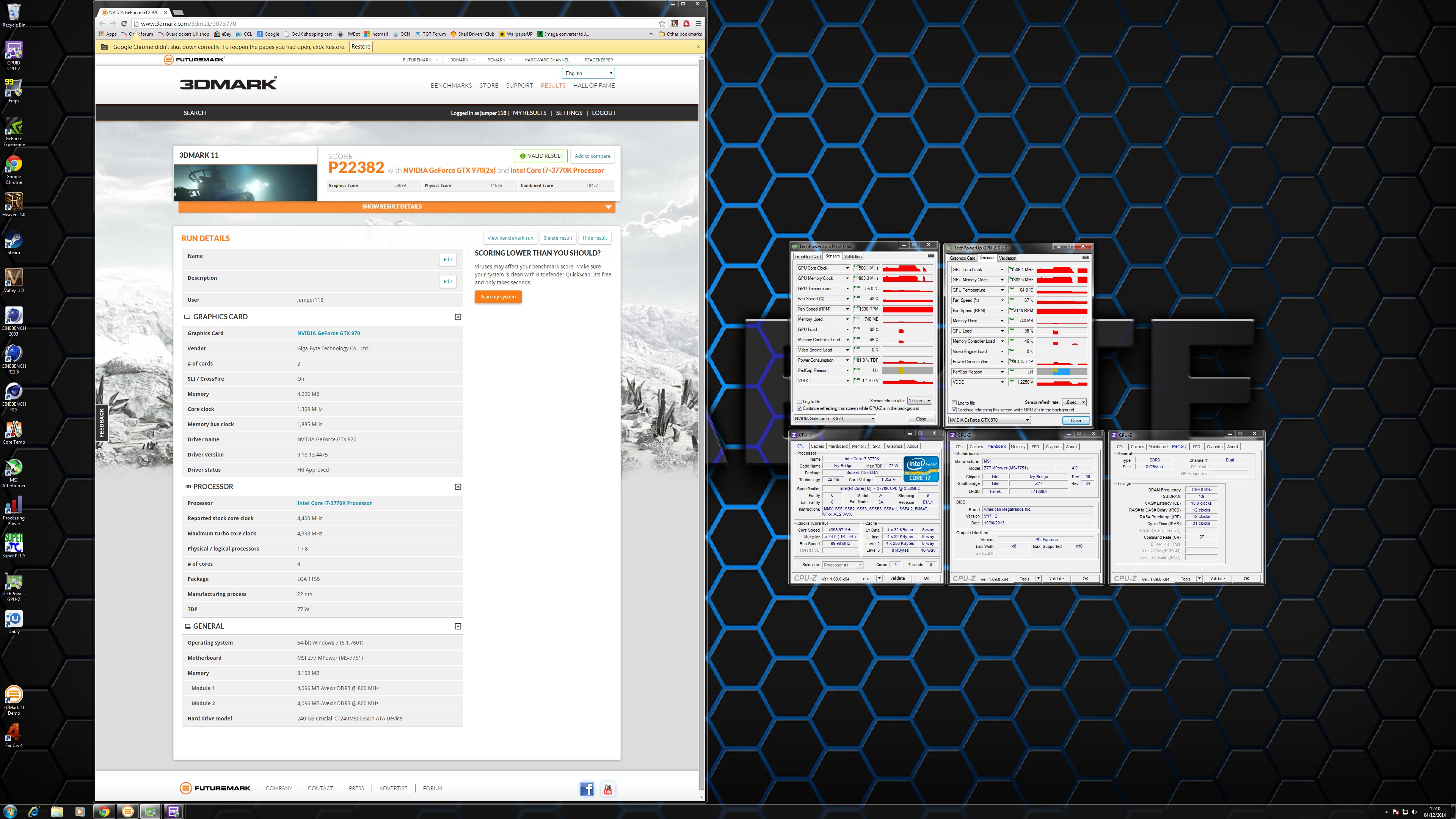The image size is (1456, 819).
Task: Open Windows Explorer folder from the taskbar
Action: point(57,812)
